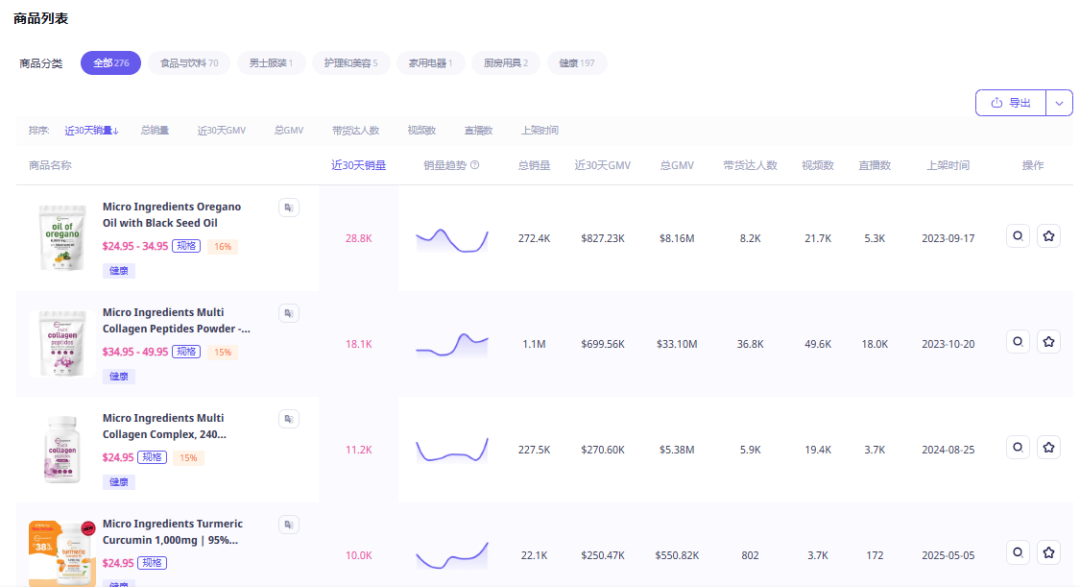Viewport: 1080px width, 587px height.
Task: Favorite the Oregano Oil product with star
Action: coord(1048,236)
